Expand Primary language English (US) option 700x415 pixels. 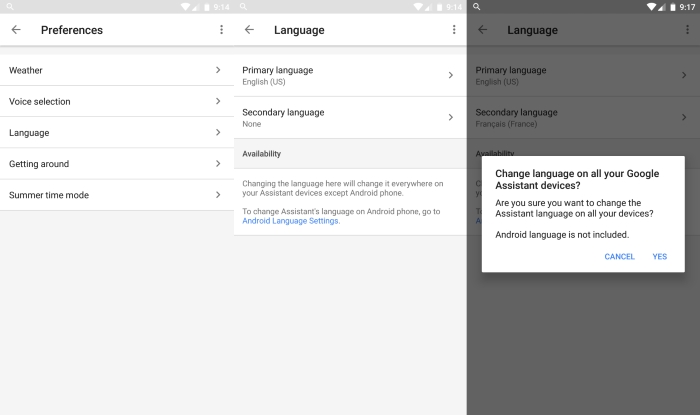click(x=277, y=75)
